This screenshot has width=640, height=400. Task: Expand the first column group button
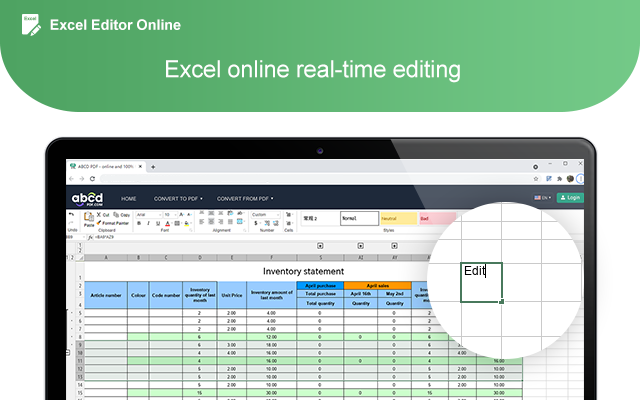(320, 246)
